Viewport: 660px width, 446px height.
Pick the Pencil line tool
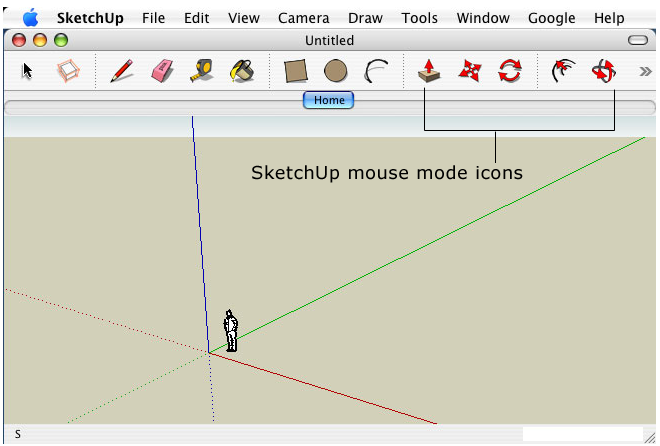(122, 71)
